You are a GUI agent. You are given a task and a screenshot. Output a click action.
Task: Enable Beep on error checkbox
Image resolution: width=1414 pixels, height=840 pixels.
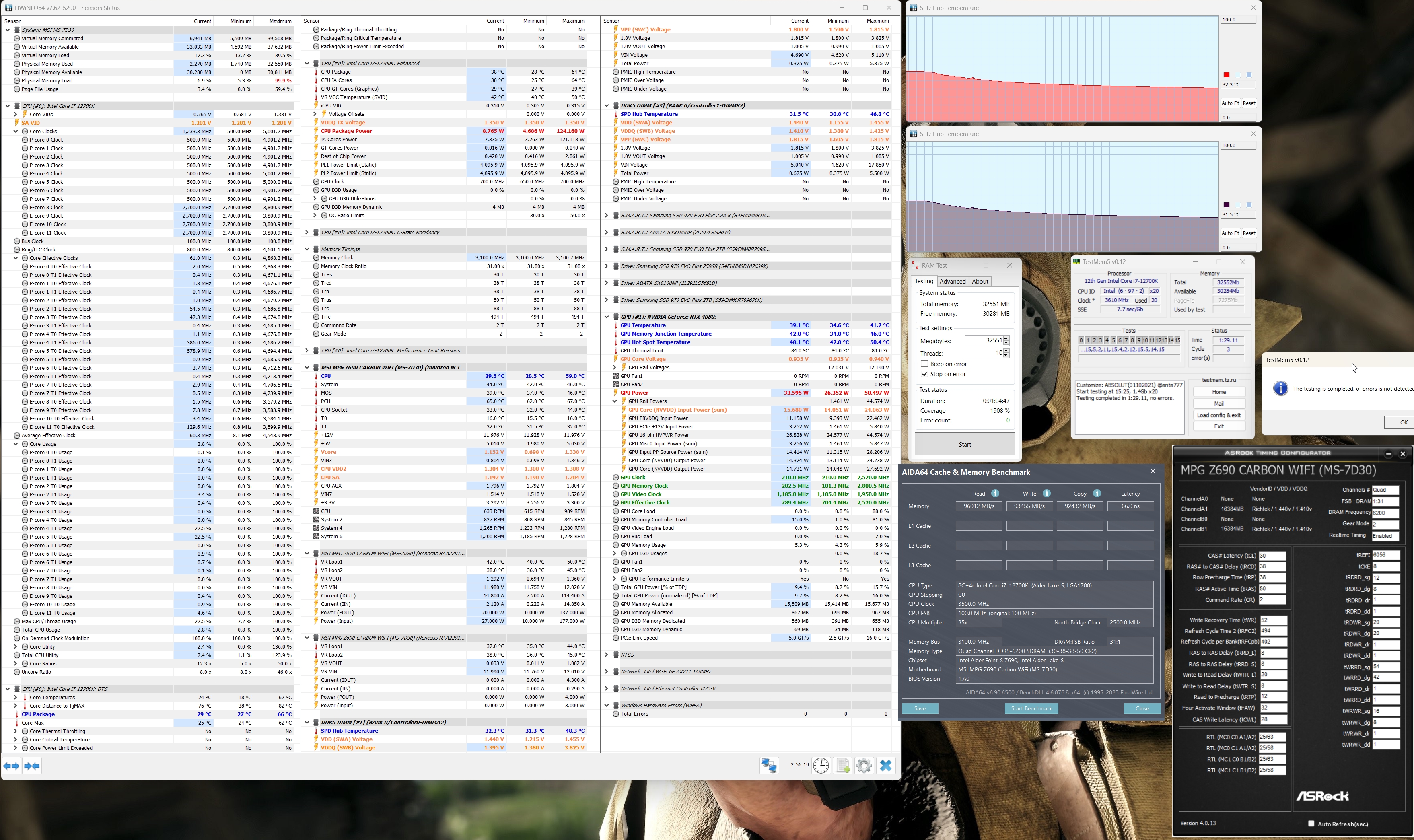924,364
